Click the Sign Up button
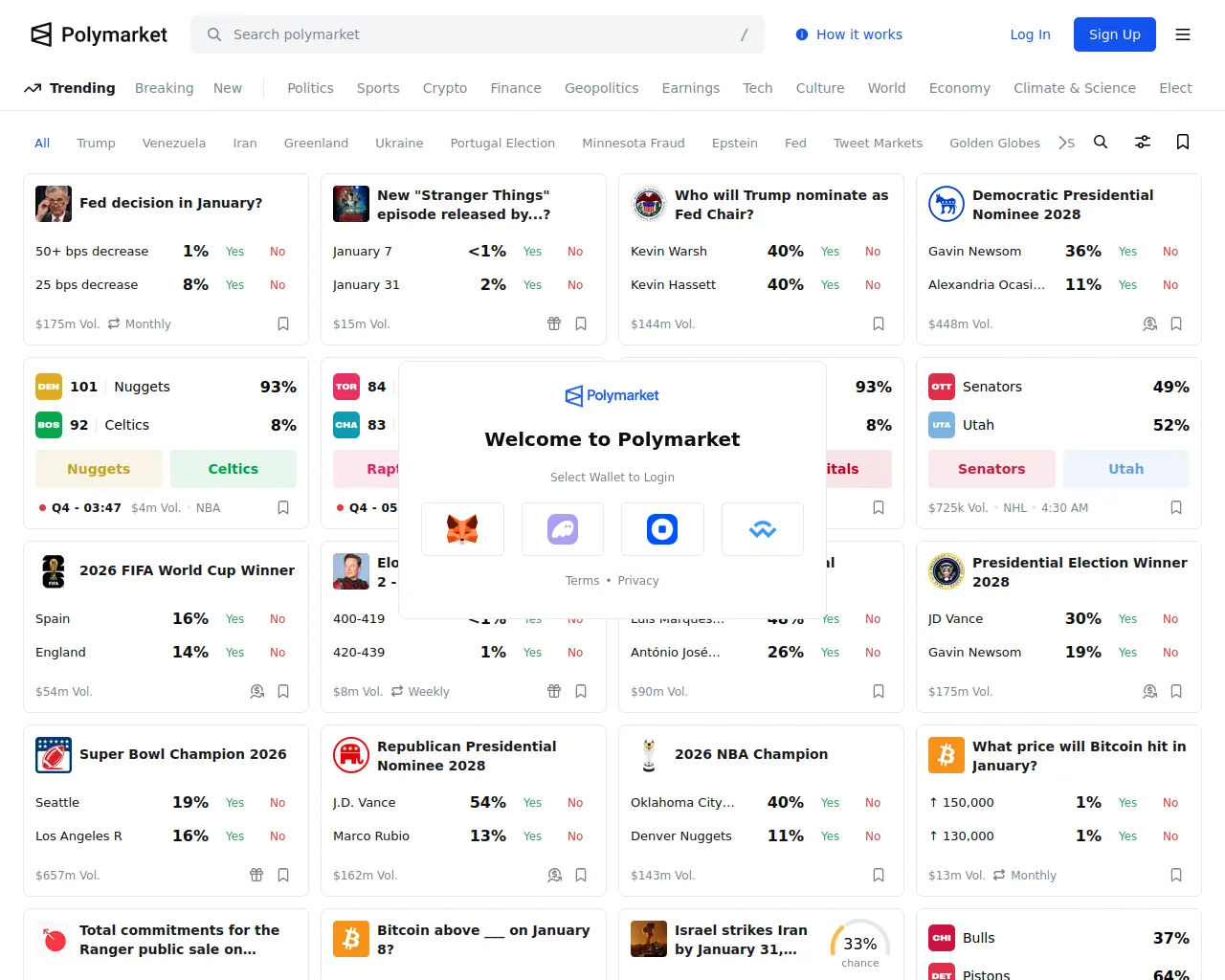 click(1115, 34)
